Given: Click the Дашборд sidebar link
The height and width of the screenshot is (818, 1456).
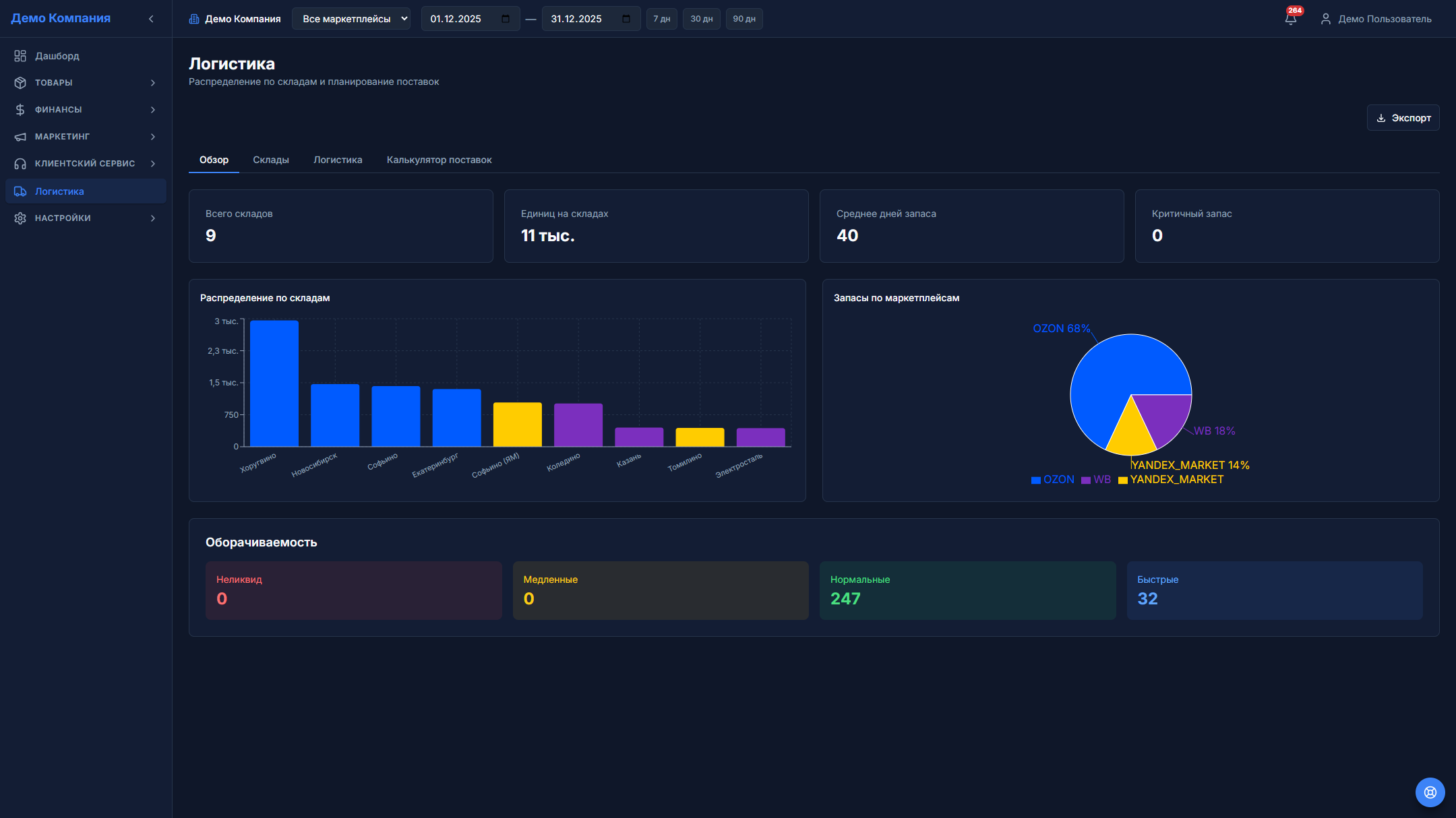Looking at the screenshot, I should click(x=86, y=56).
